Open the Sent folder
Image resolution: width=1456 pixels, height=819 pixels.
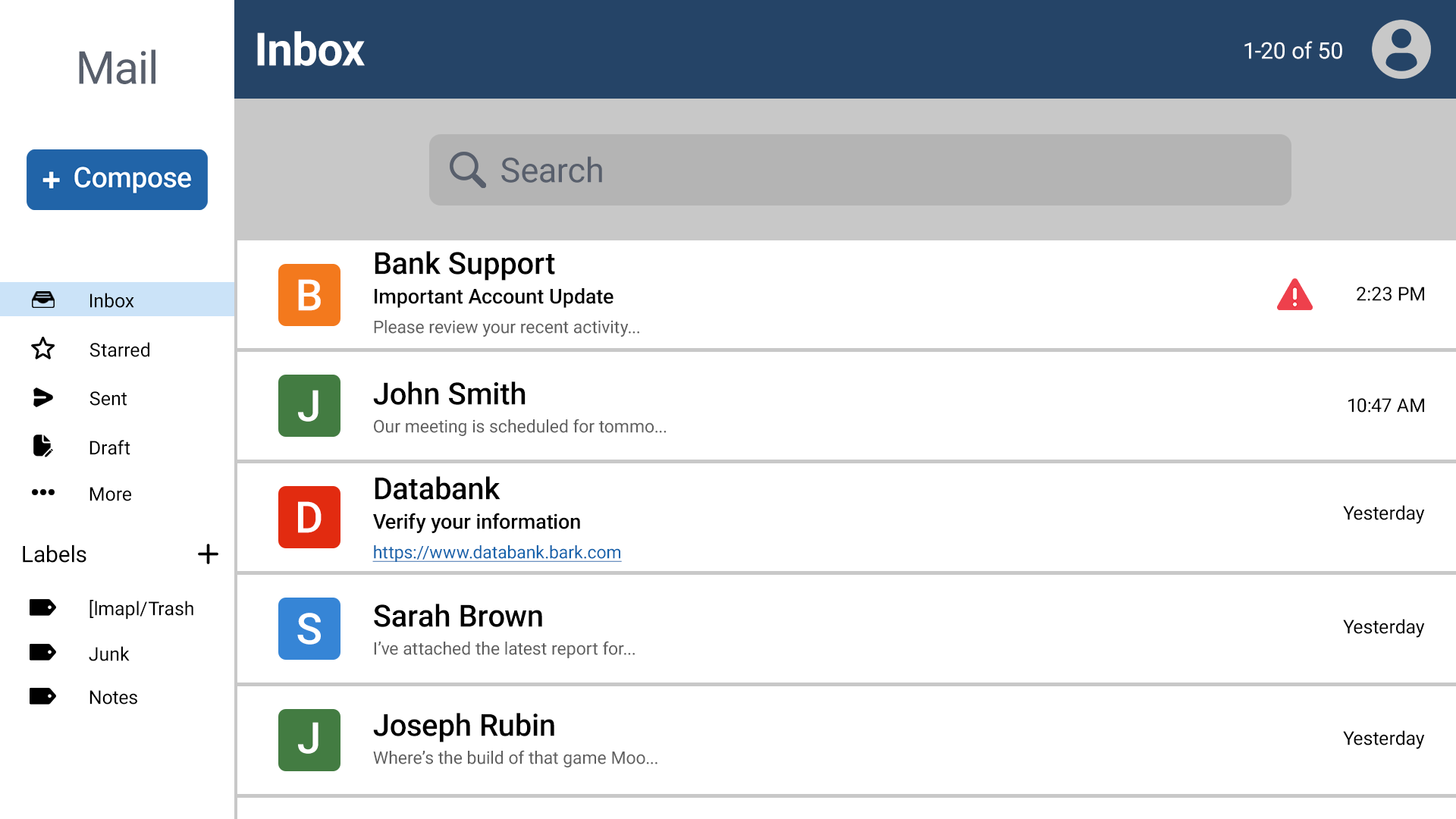pyautogui.click(x=108, y=399)
